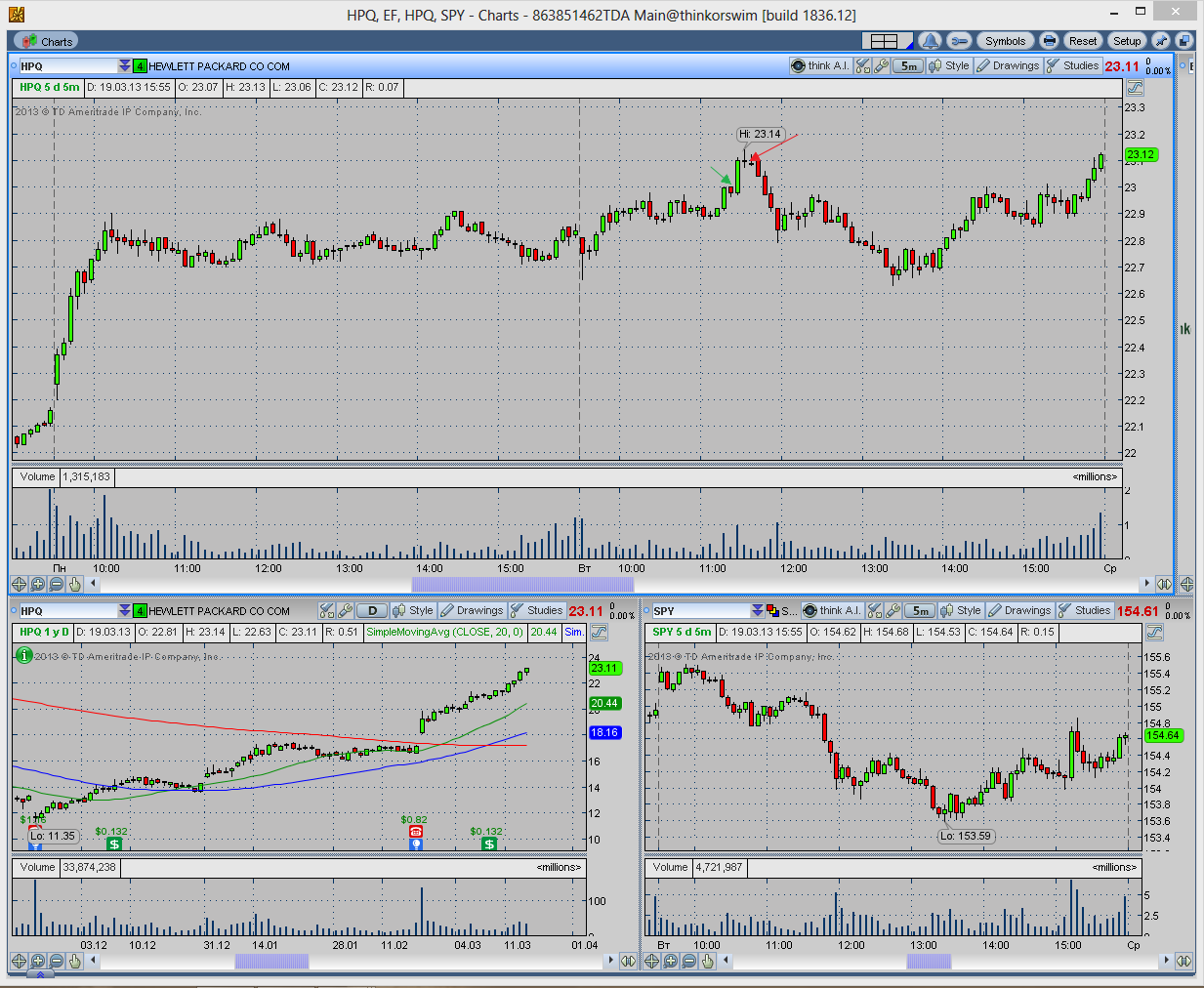Click the red phone earnings marker
This screenshot has width=1204, height=988.
click(416, 832)
